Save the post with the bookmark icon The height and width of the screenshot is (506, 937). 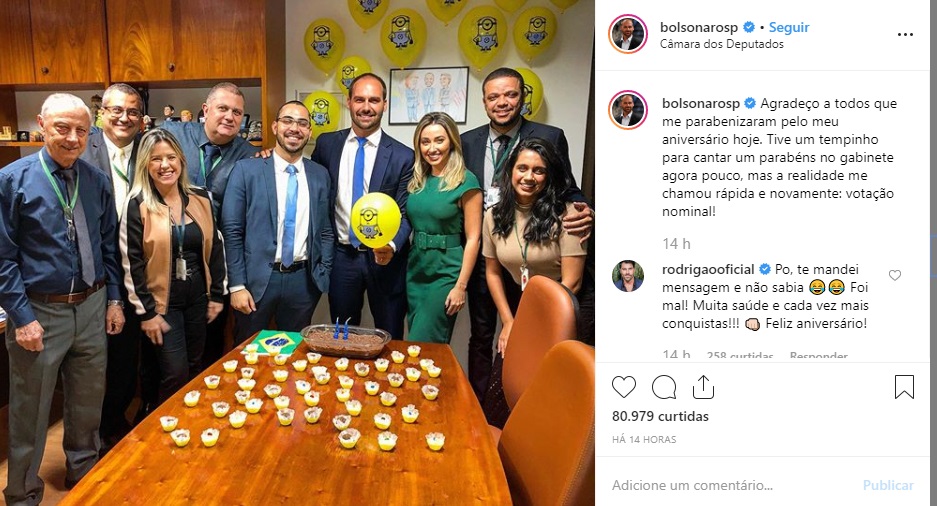904,387
